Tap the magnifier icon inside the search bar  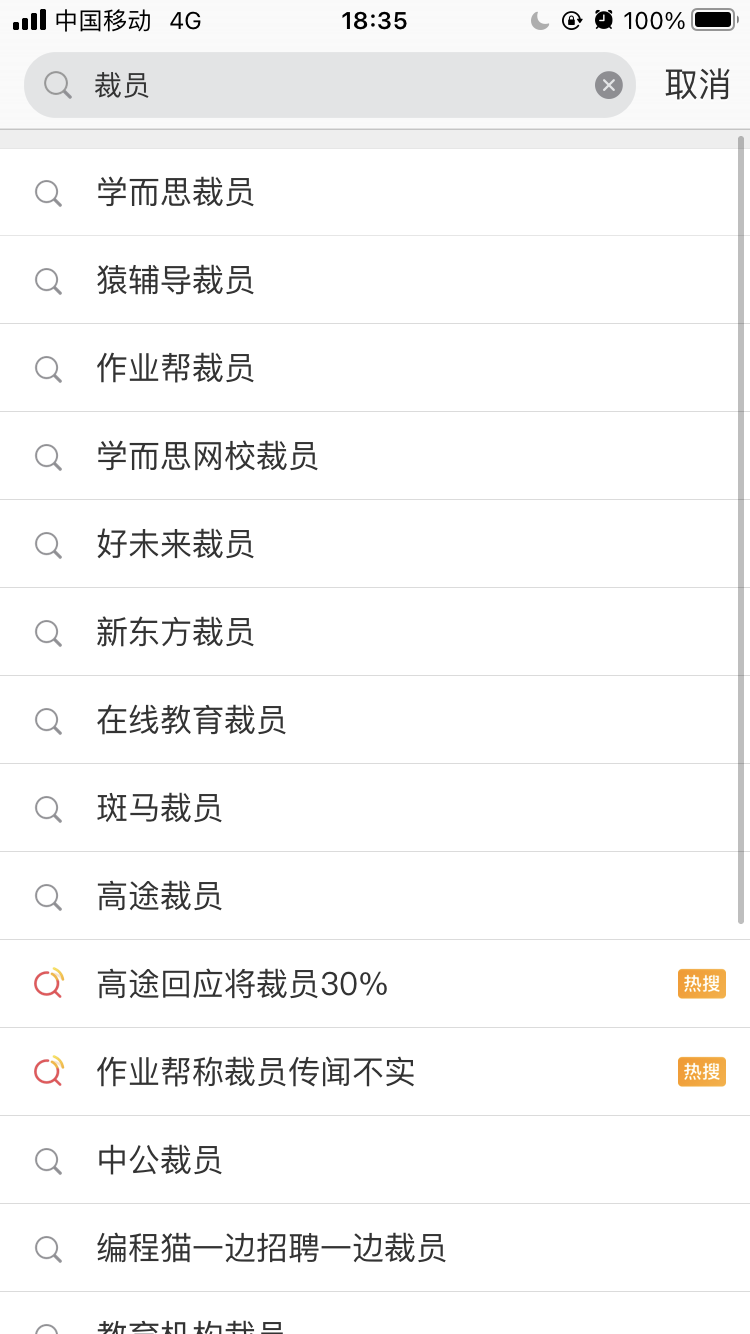point(58,85)
